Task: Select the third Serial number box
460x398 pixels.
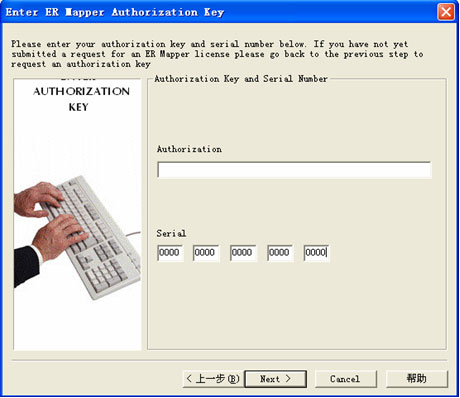Action: point(243,253)
